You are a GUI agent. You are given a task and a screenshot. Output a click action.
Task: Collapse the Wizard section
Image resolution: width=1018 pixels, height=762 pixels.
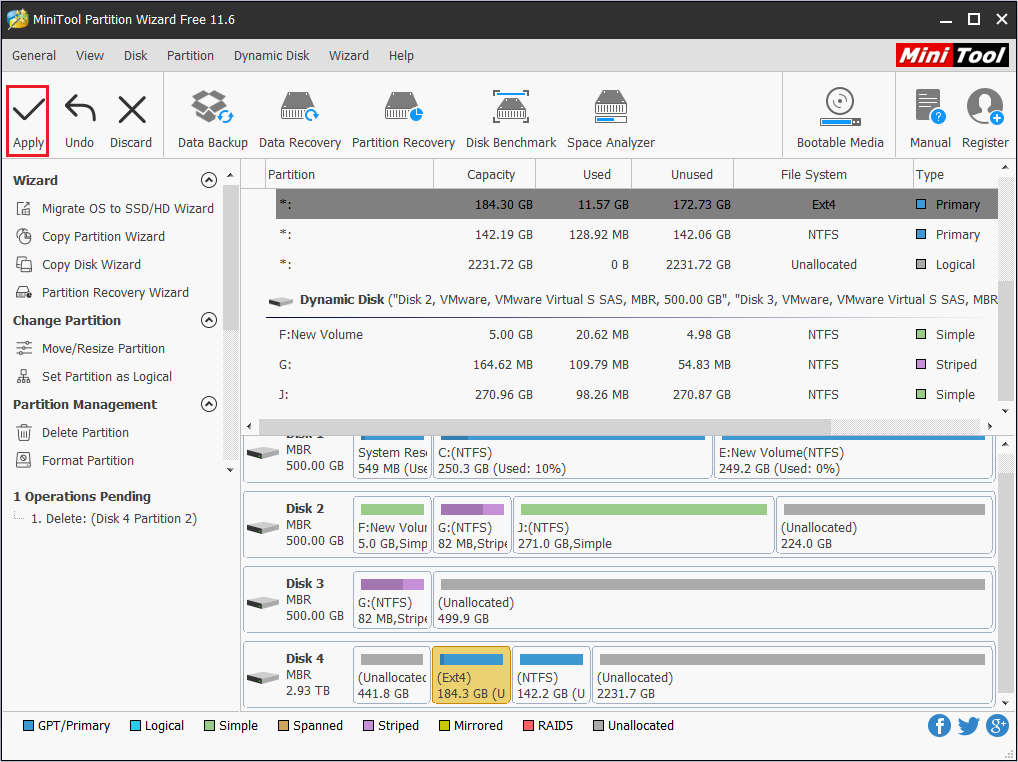coord(208,180)
